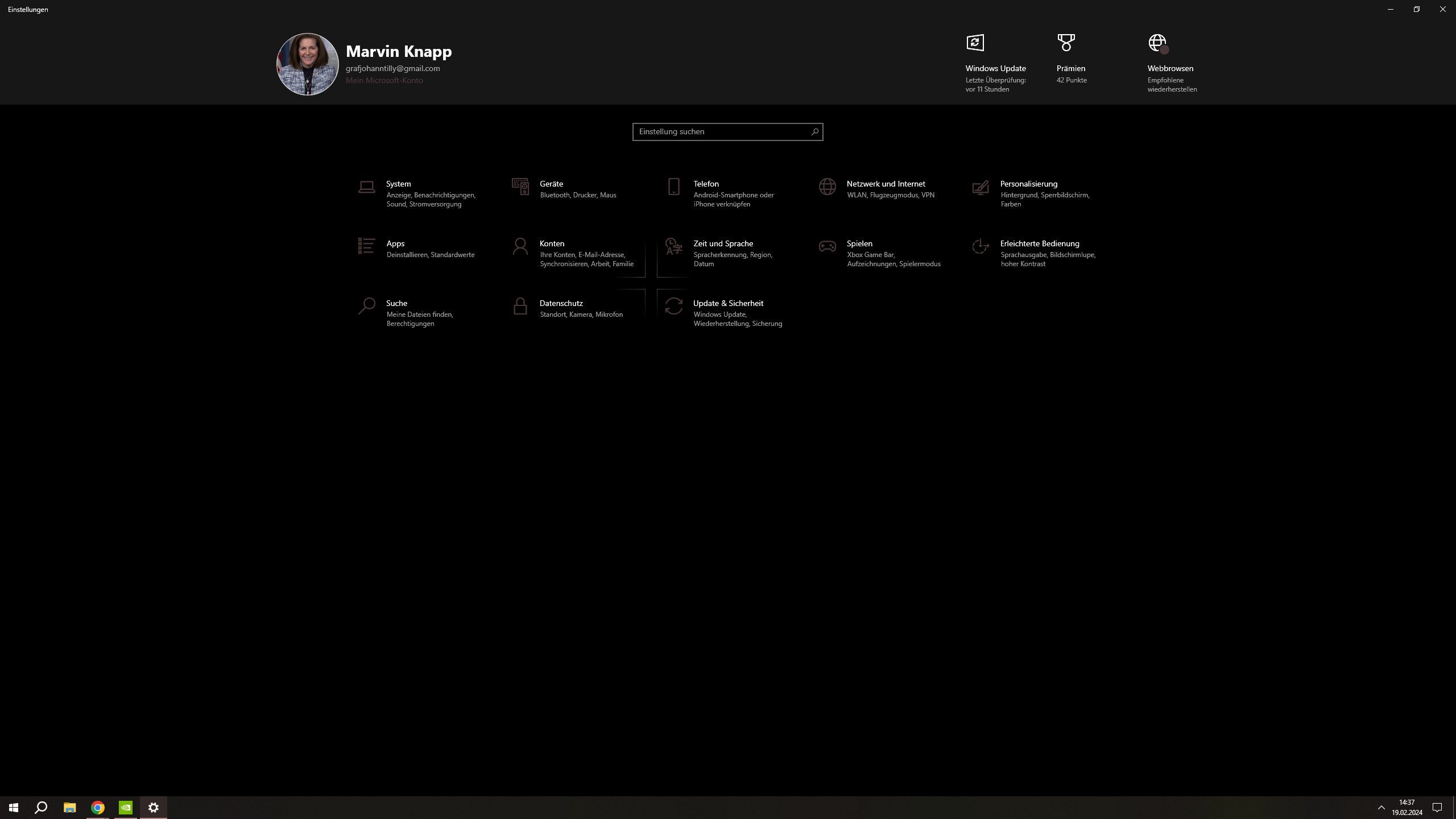Click the Update & Sicherheit refresh icon
Image resolution: width=1456 pixels, height=819 pixels.
(x=673, y=306)
